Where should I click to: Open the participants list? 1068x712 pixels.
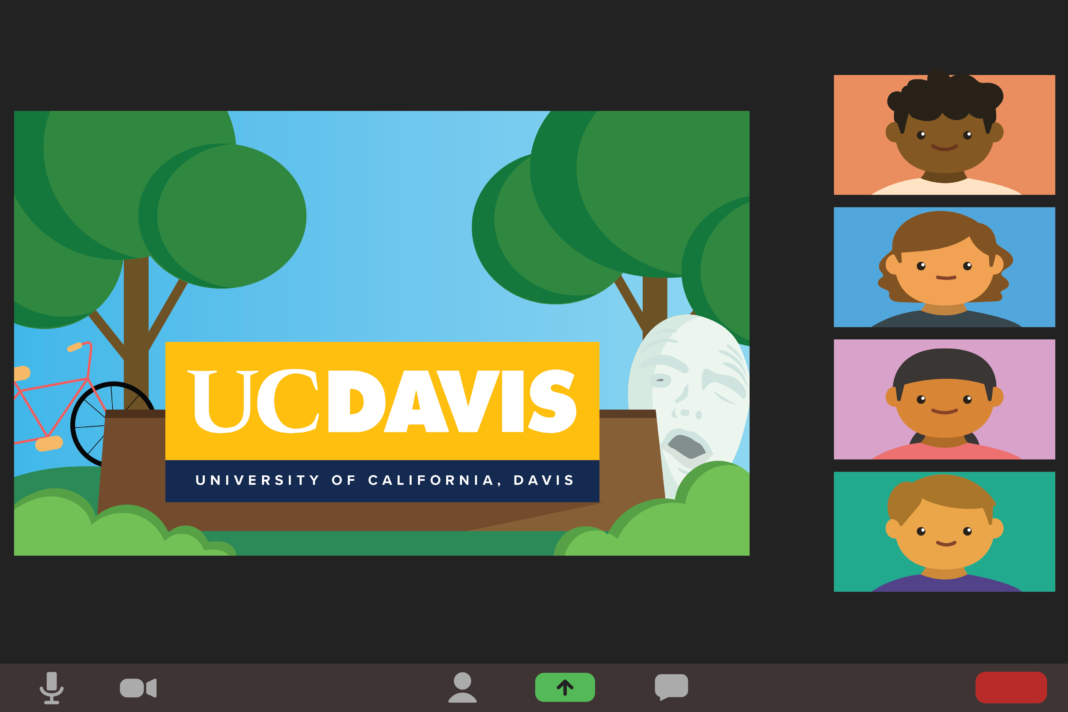click(463, 686)
